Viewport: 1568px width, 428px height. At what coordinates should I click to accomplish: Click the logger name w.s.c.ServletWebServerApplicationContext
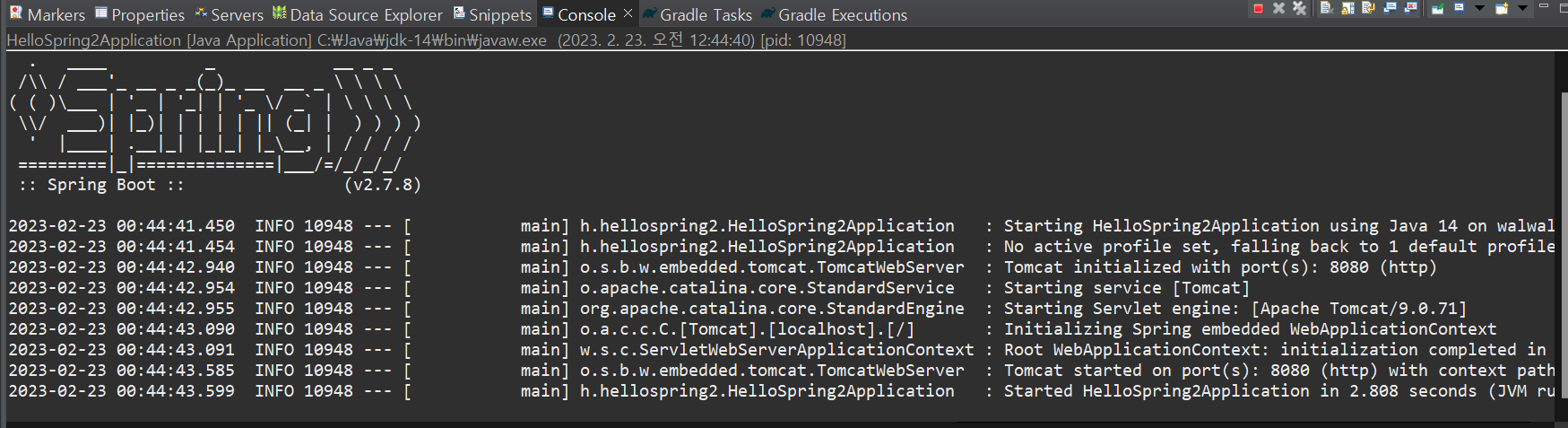[776, 350]
